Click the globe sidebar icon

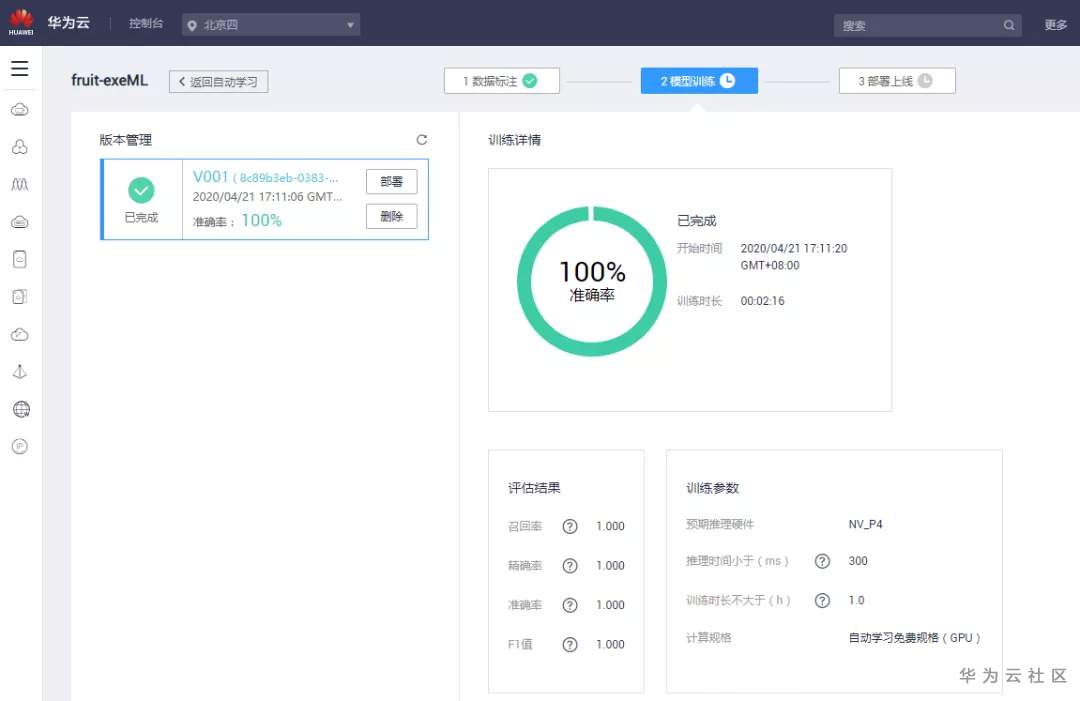[21, 409]
